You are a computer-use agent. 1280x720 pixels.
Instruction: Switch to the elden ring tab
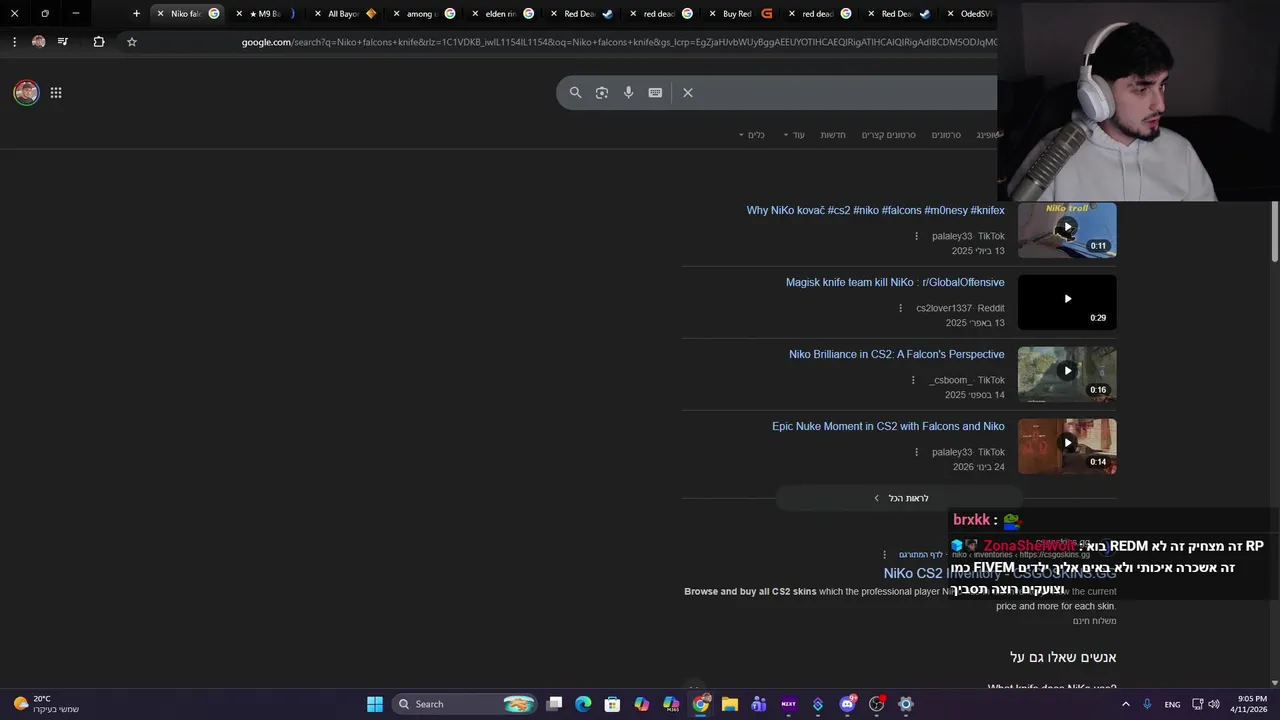click(x=502, y=14)
